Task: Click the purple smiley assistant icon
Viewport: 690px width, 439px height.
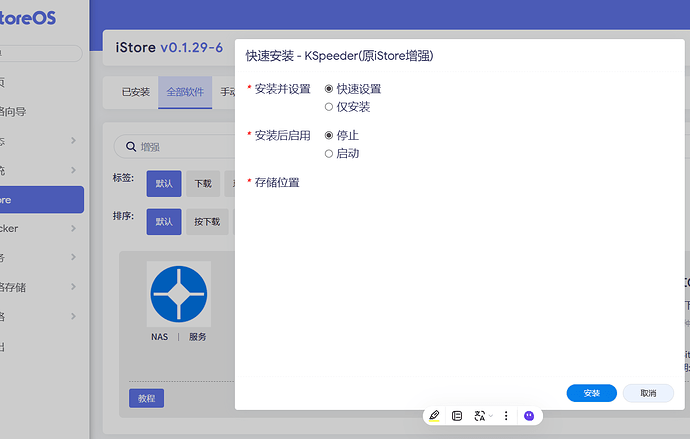Action: (x=529, y=415)
